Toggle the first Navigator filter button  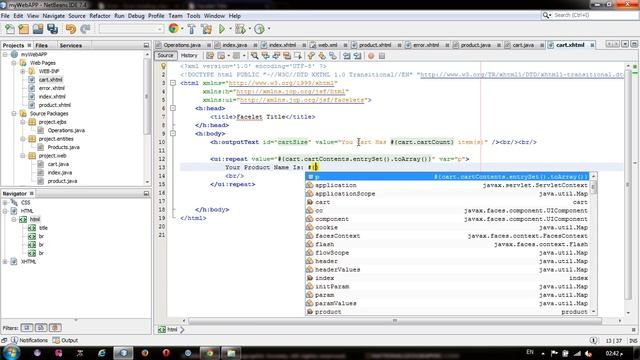click(x=27, y=327)
